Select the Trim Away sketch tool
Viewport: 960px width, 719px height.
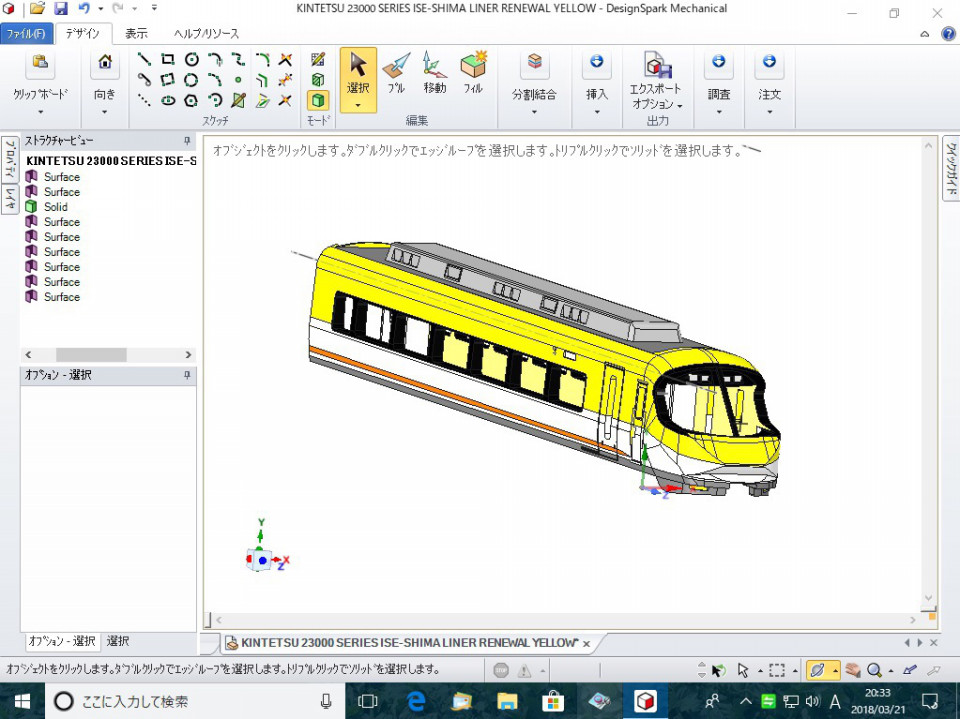tap(285, 59)
